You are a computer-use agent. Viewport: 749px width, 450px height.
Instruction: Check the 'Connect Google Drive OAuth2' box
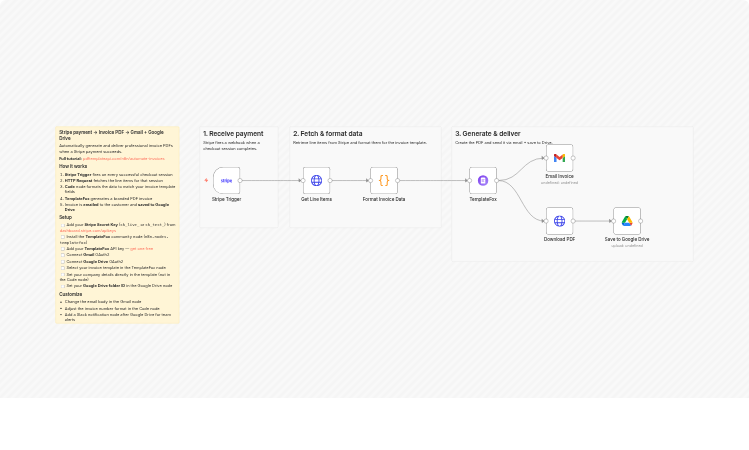(x=63, y=262)
